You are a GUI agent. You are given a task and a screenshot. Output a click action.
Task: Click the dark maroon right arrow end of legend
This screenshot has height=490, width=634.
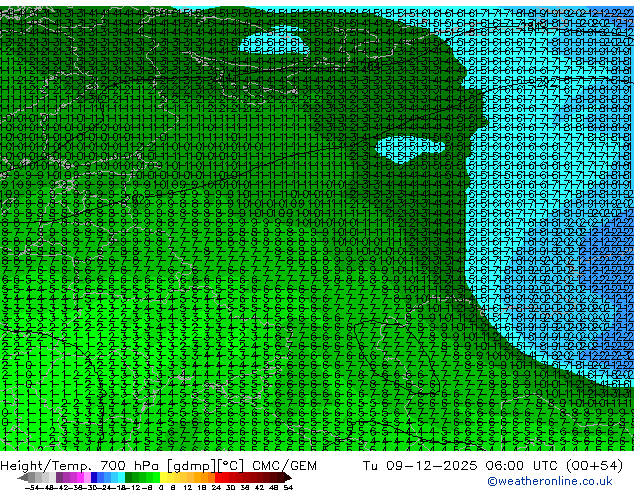[287, 477]
